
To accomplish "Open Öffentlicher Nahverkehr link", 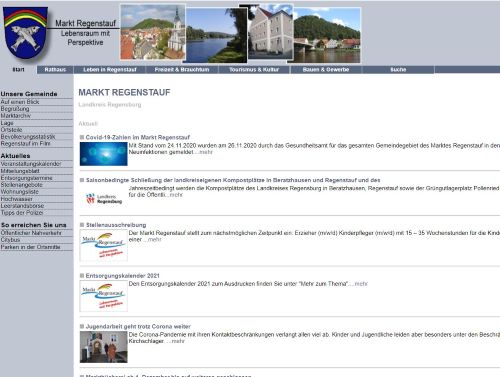I will [x=31, y=233].
